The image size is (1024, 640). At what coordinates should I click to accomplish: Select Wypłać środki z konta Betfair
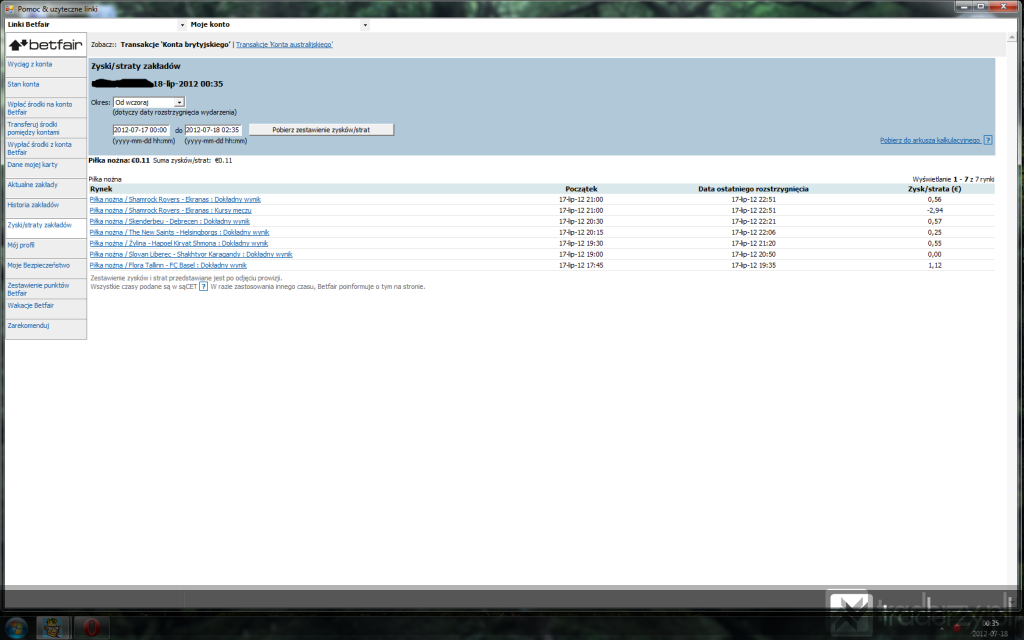coord(39,148)
